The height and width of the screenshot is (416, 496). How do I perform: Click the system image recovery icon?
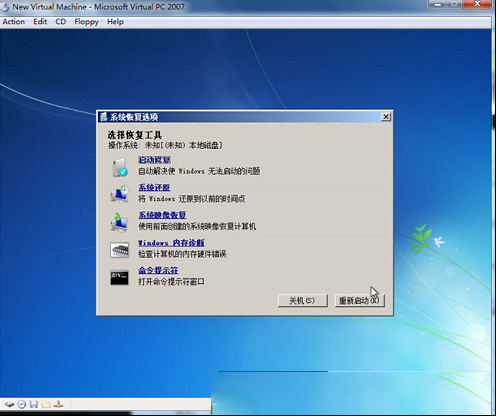pyautogui.click(x=119, y=222)
